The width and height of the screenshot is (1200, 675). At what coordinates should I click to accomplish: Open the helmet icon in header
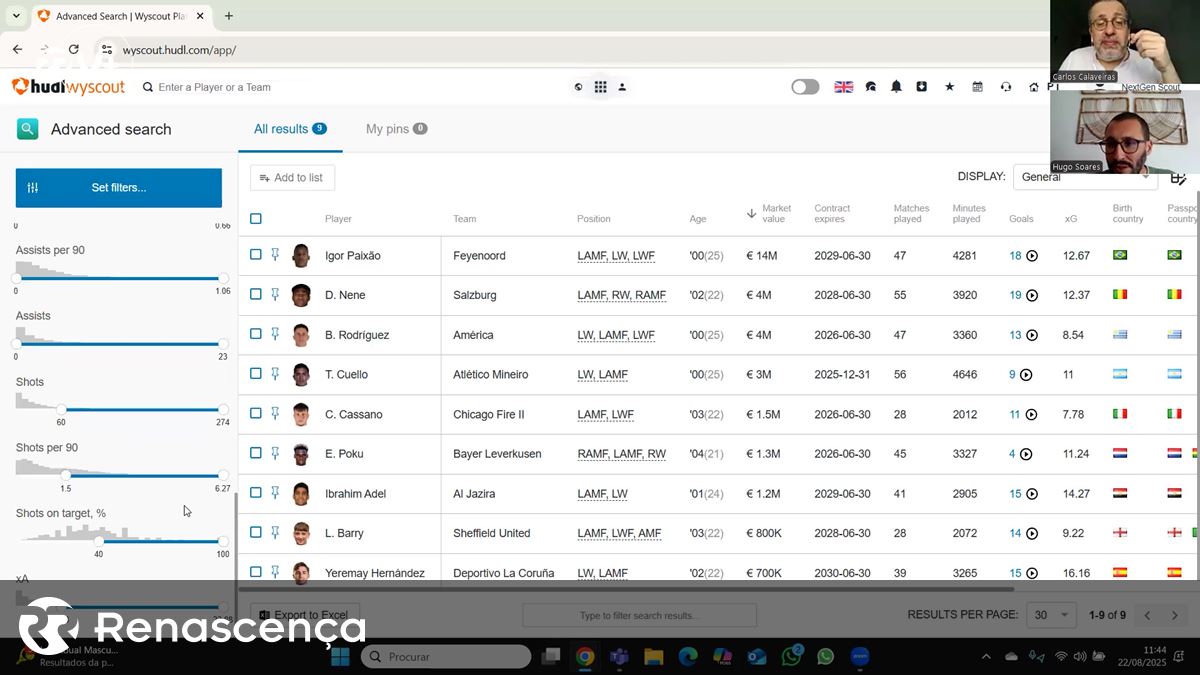pos(871,87)
